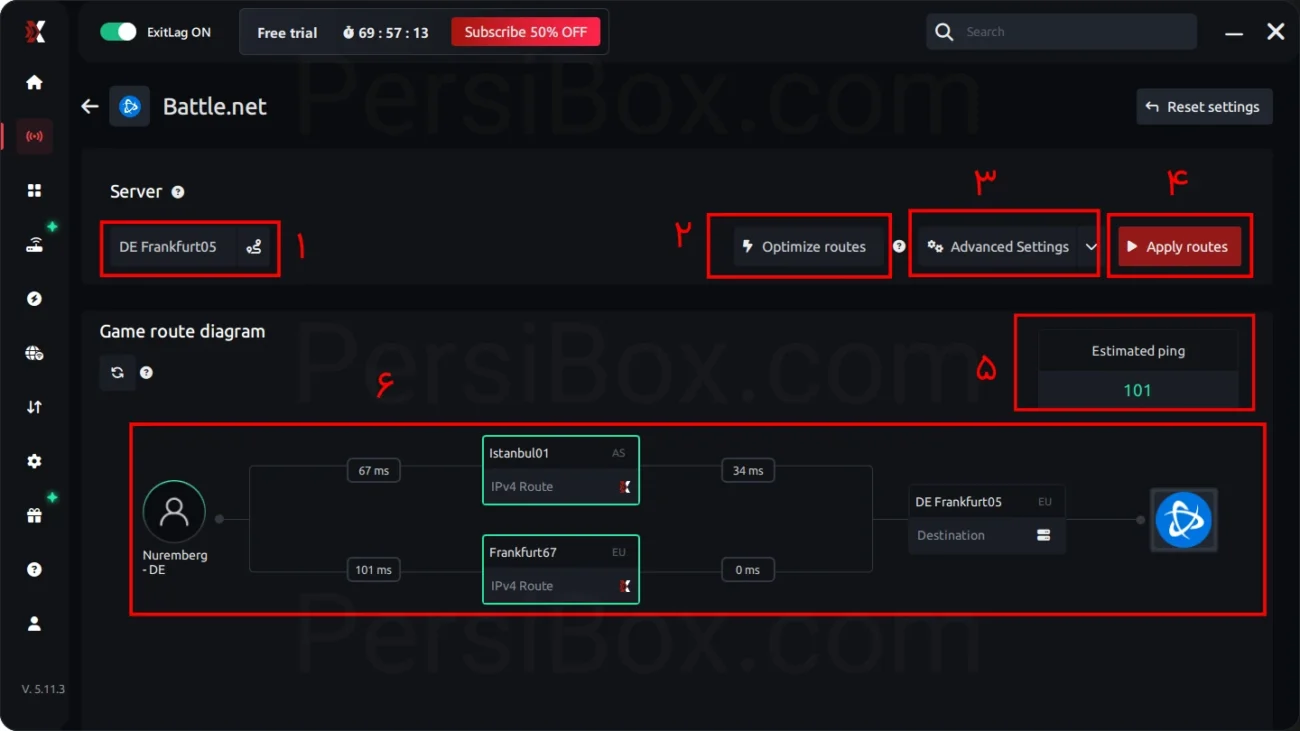This screenshot has width=1300, height=731.
Task: Refresh the game route diagram
Action: click(x=117, y=373)
